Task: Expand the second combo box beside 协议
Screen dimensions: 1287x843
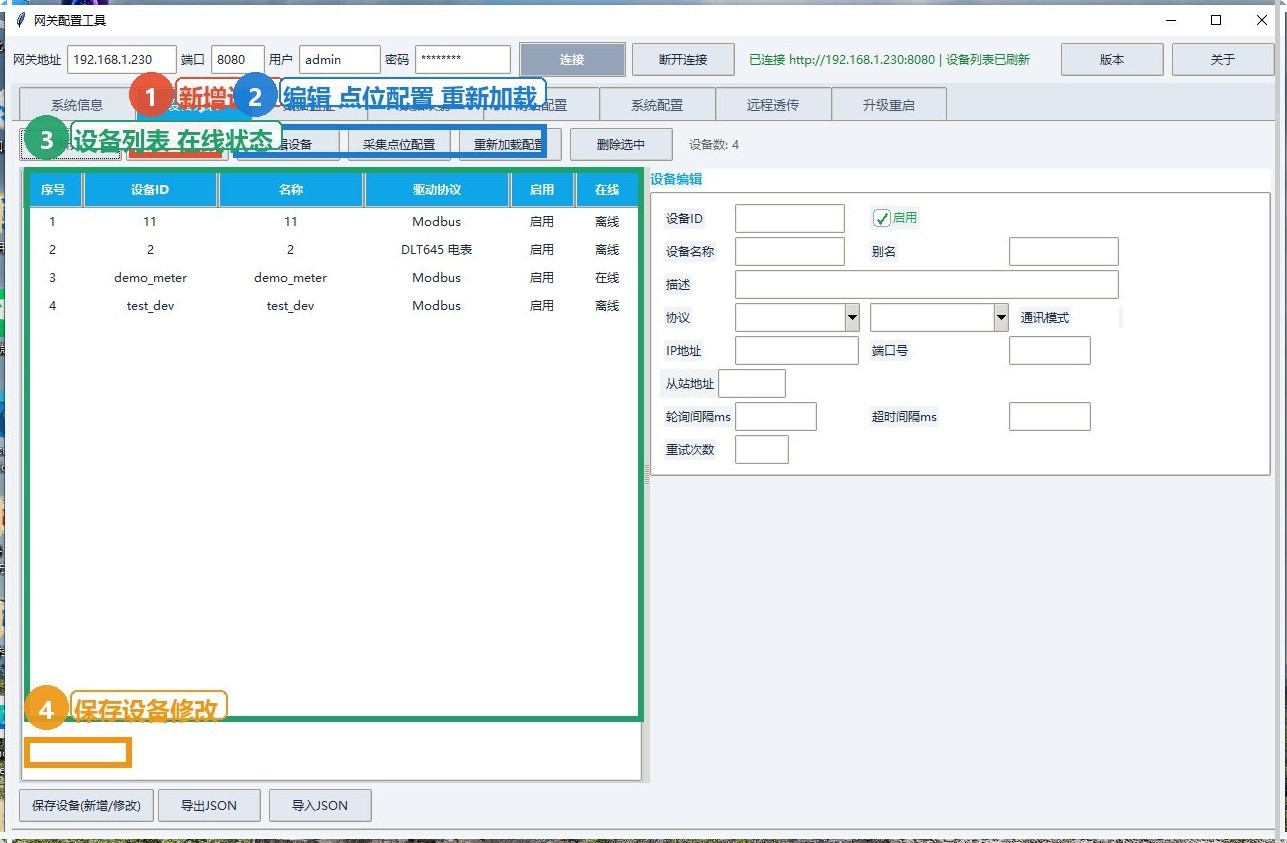Action: pyautogui.click(x=1001, y=318)
